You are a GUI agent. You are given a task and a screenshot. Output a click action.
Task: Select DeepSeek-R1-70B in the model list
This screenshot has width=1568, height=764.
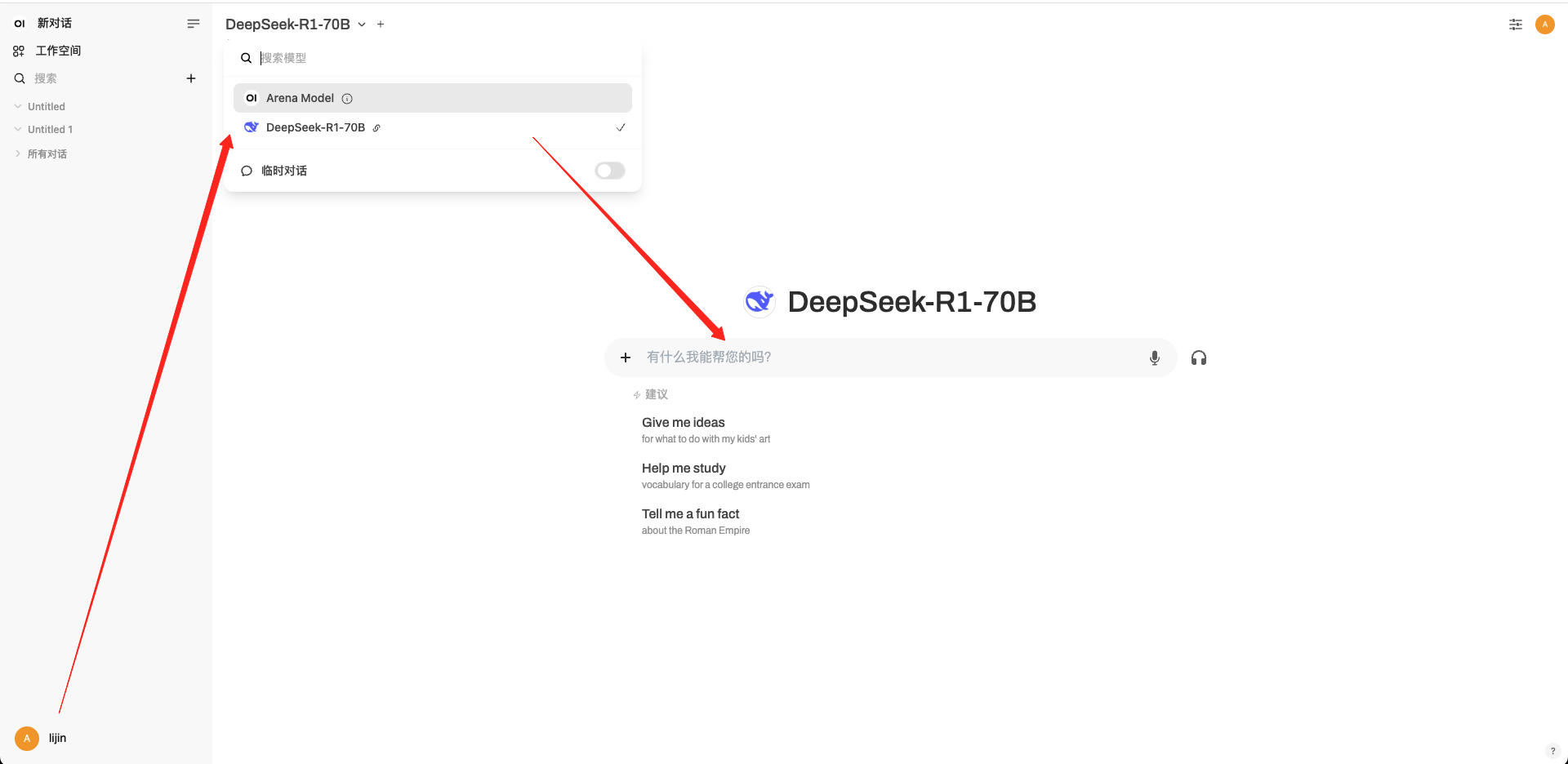315,127
